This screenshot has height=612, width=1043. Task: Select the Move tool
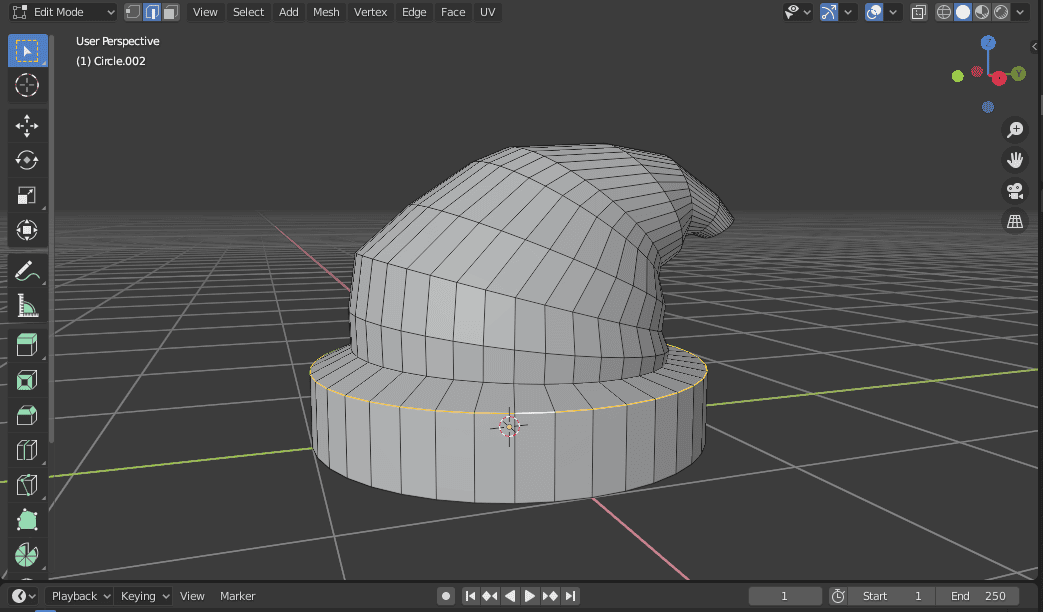[x=27, y=125]
